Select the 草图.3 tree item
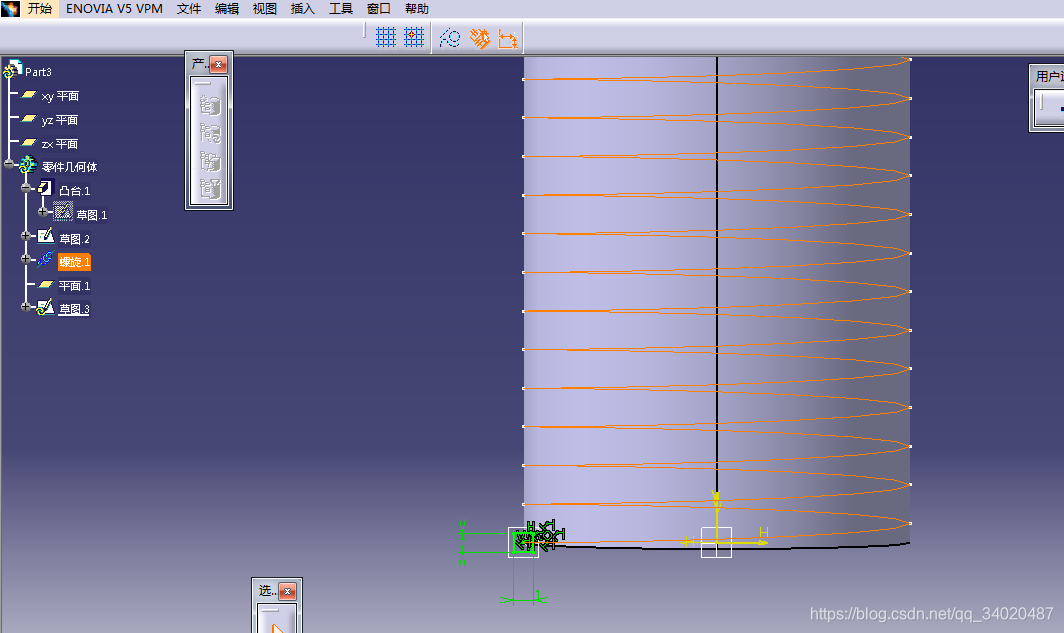 74,309
